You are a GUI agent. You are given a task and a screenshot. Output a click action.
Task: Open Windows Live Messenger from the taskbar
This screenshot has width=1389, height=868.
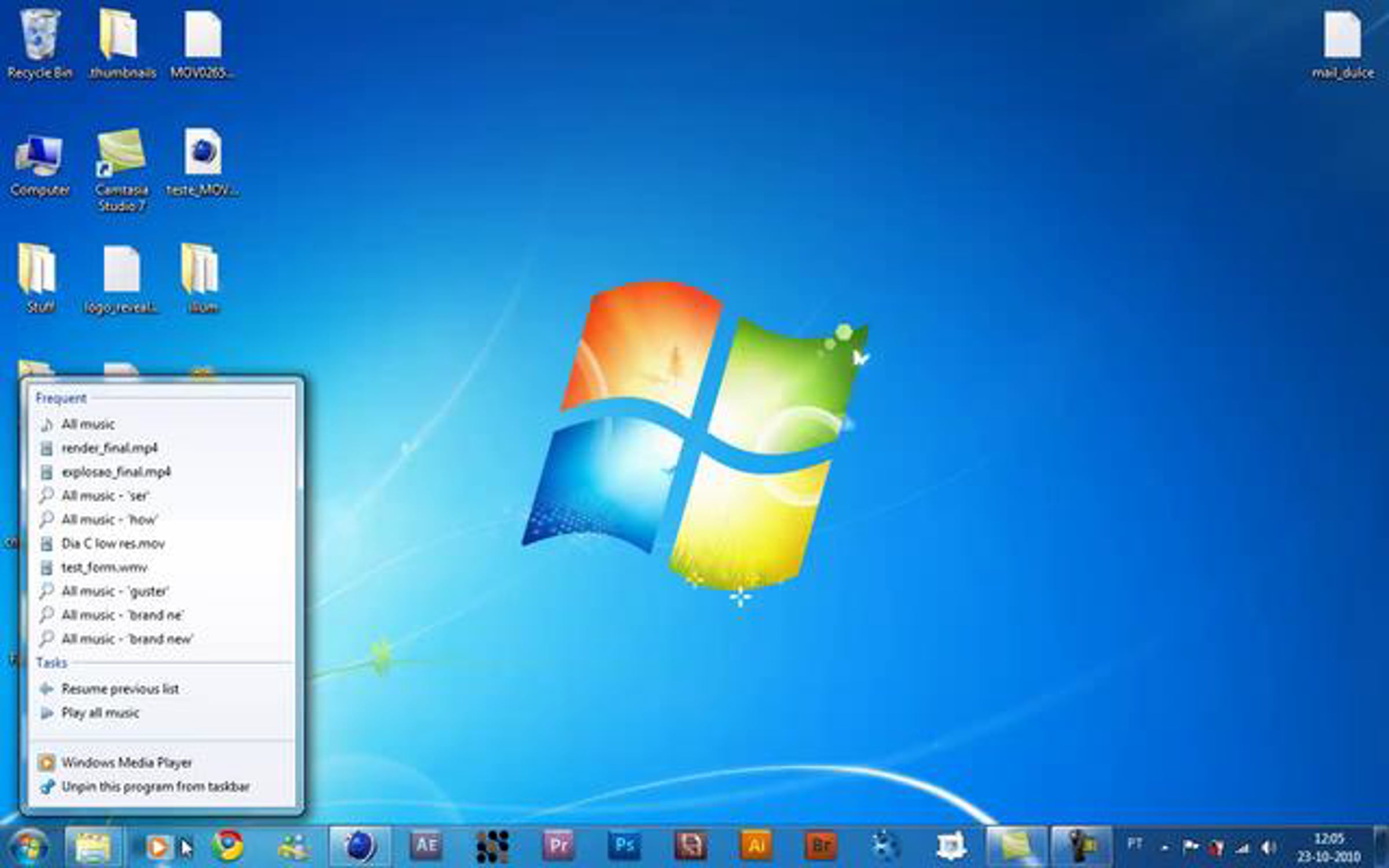point(295,847)
